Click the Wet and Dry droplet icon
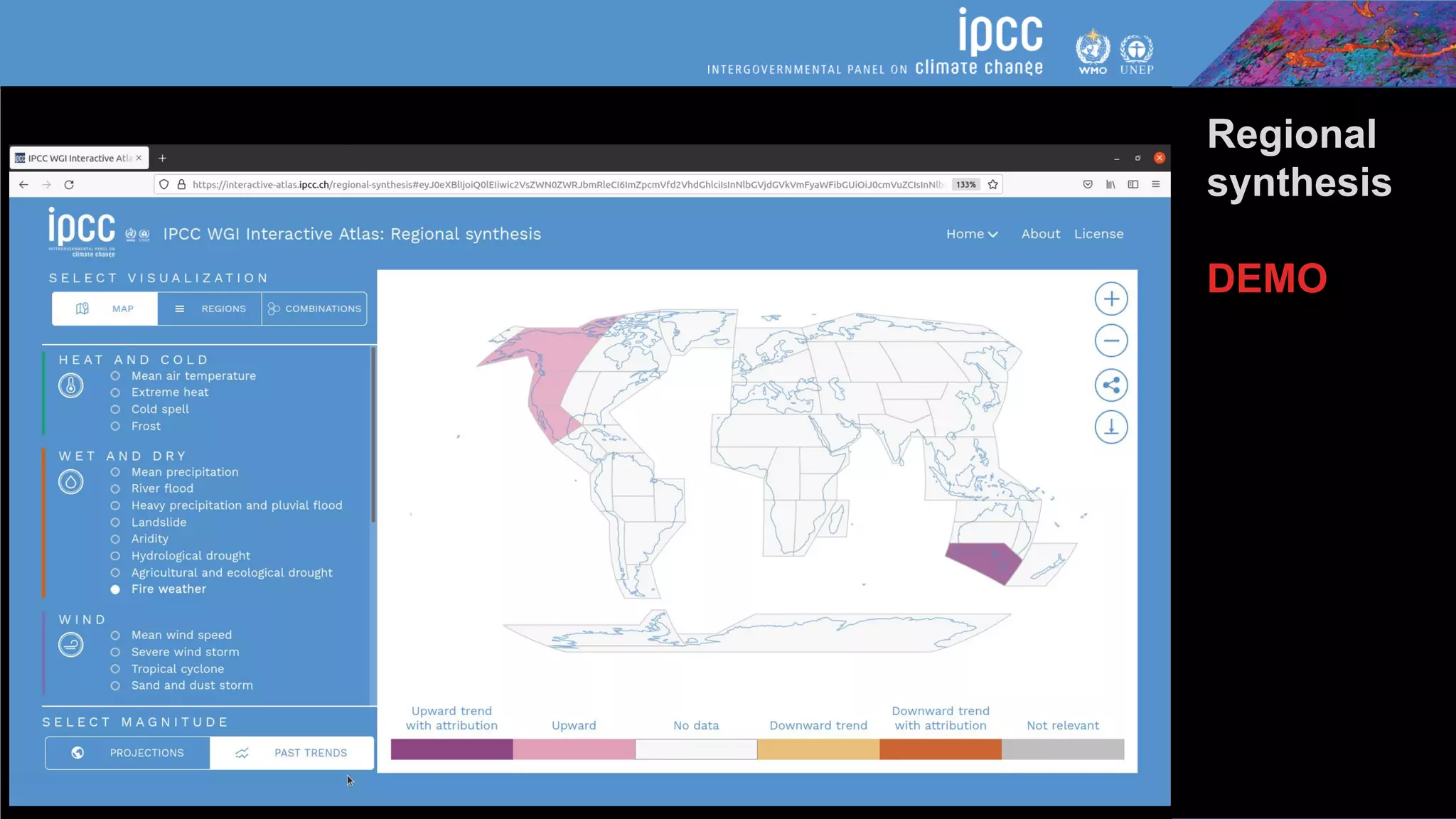This screenshot has height=819, width=1456. coord(70,482)
